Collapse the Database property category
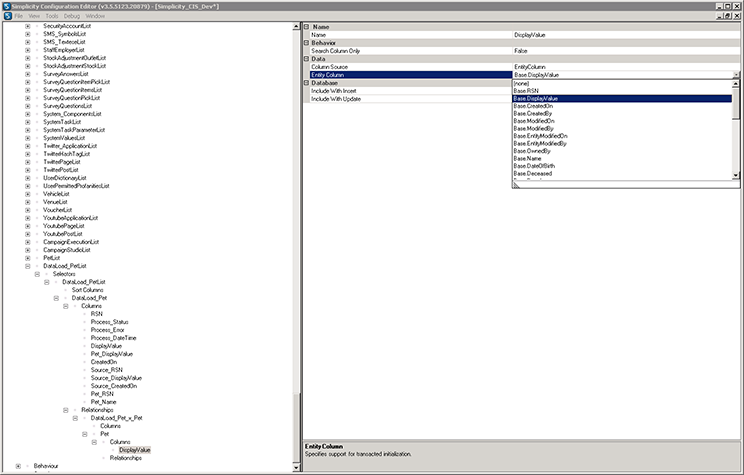Screen dimensions: 744x475 tap(307, 83)
